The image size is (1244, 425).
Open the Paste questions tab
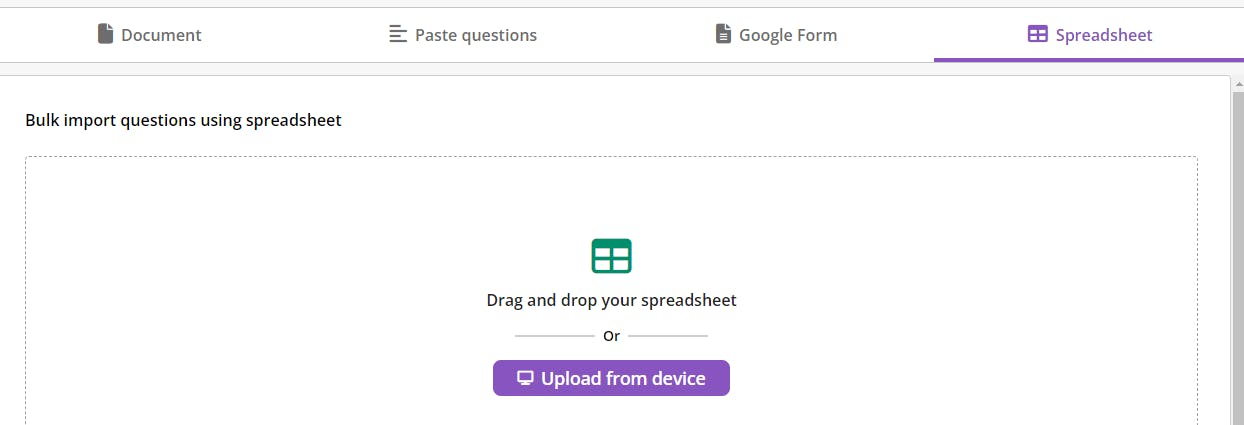(475, 35)
